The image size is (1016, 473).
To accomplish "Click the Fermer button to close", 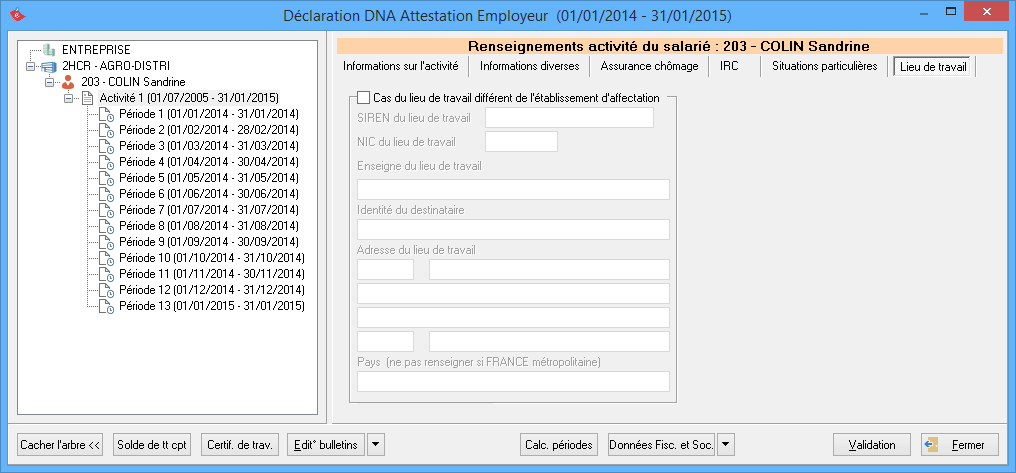I will (x=958, y=444).
